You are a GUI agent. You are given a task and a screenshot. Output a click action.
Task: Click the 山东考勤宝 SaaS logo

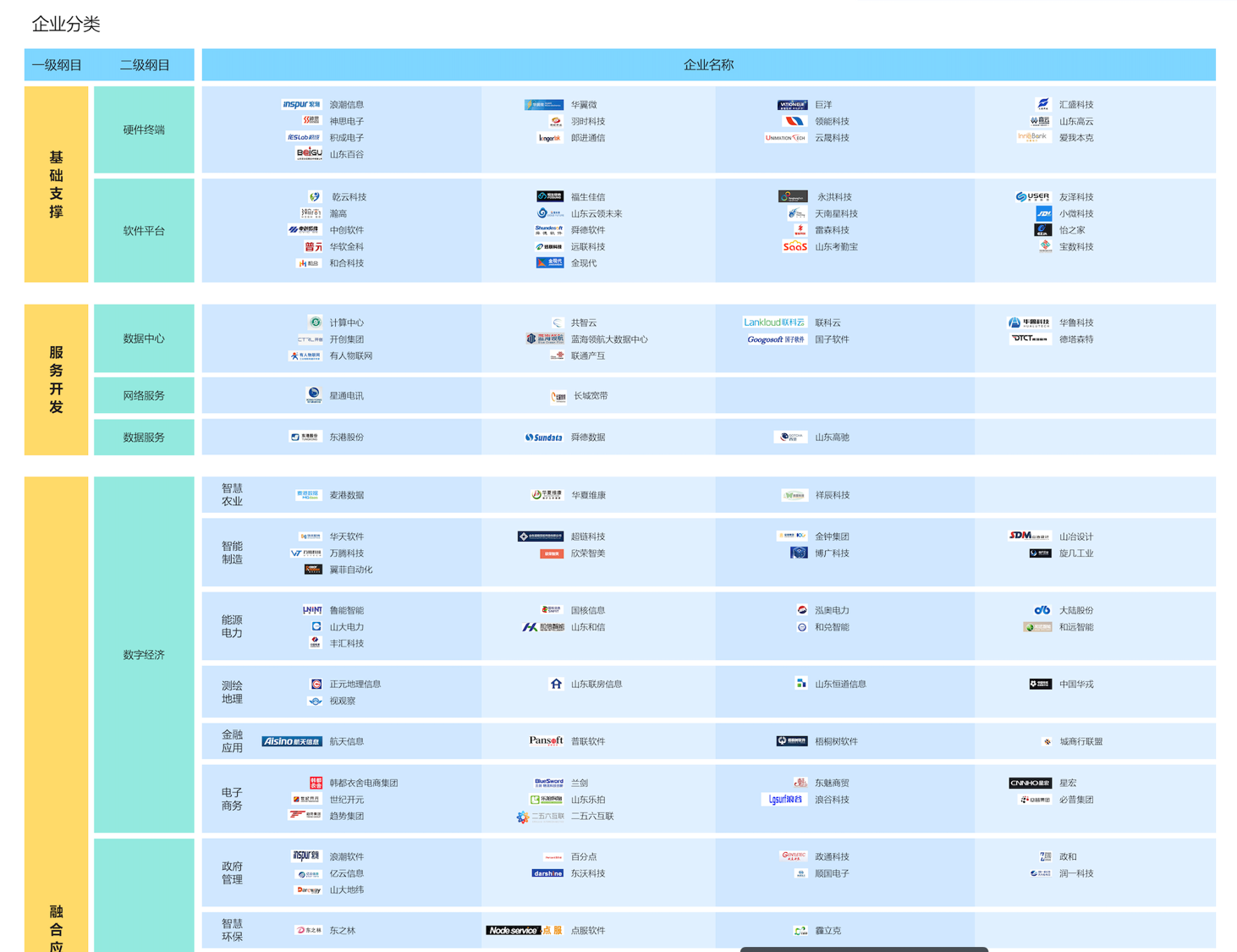[794, 246]
